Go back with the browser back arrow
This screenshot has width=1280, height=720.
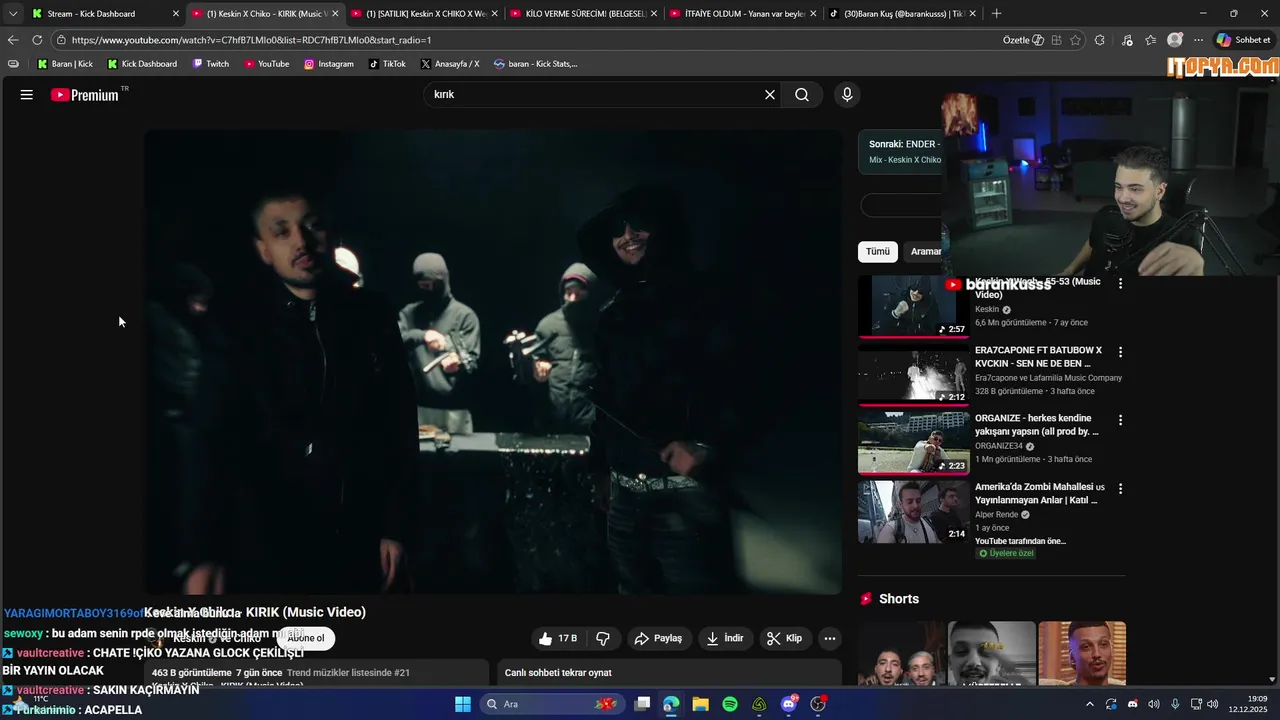pos(13,40)
